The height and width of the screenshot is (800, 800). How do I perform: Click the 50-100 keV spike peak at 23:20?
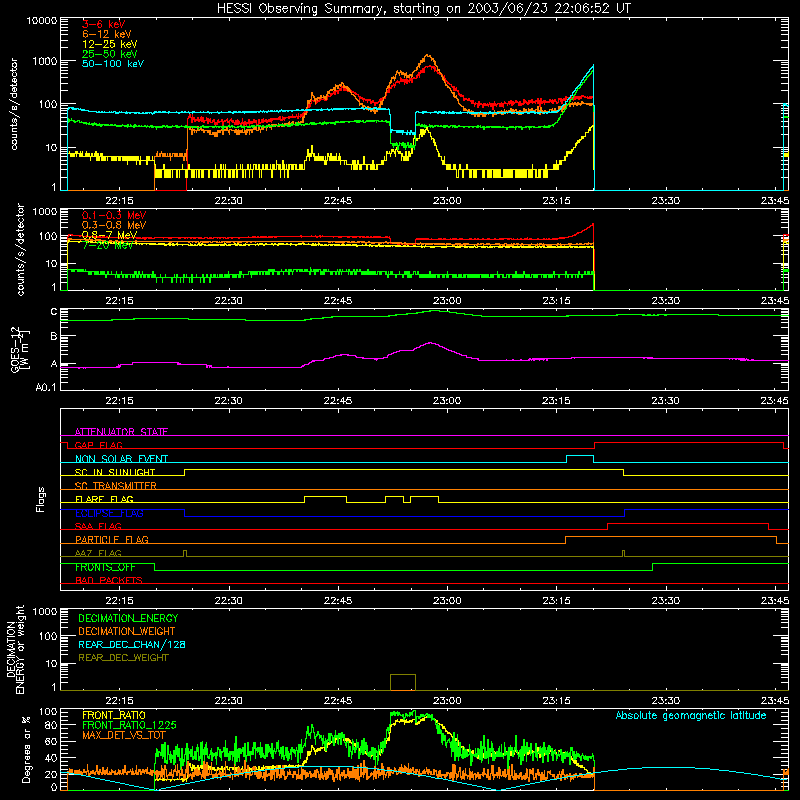593,65
